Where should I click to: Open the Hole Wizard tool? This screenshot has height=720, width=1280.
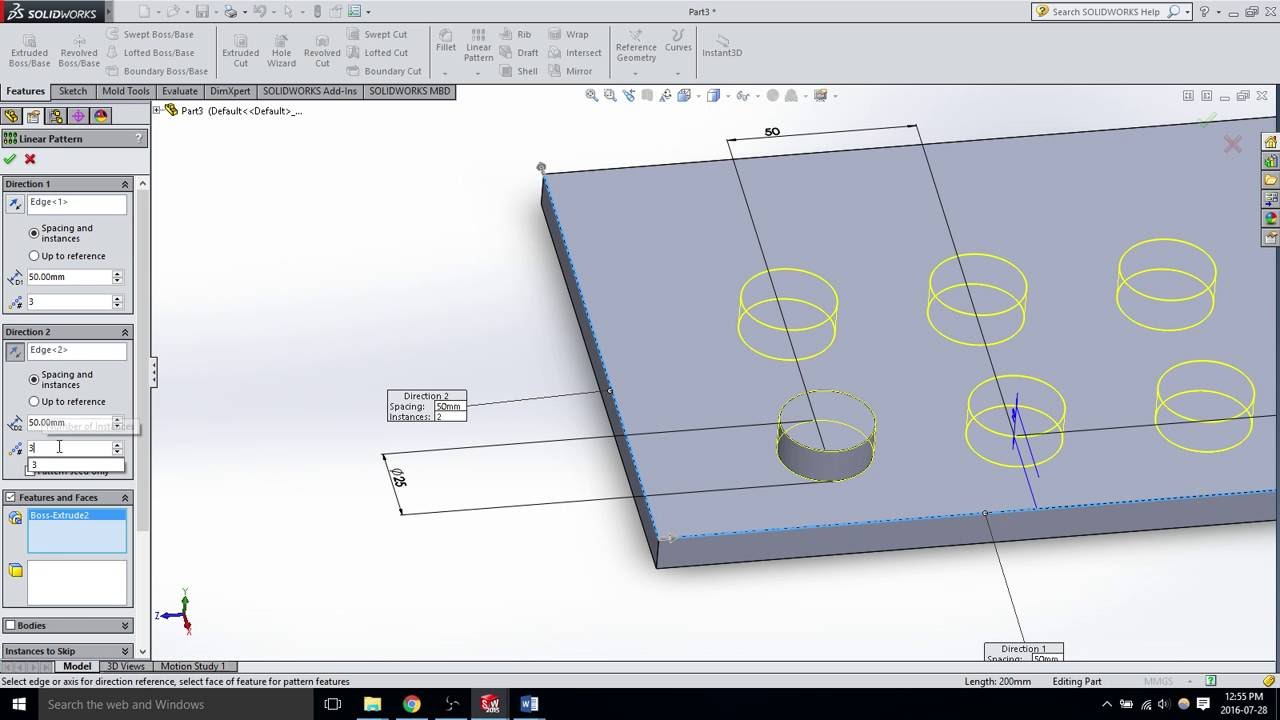pyautogui.click(x=281, y=50)
